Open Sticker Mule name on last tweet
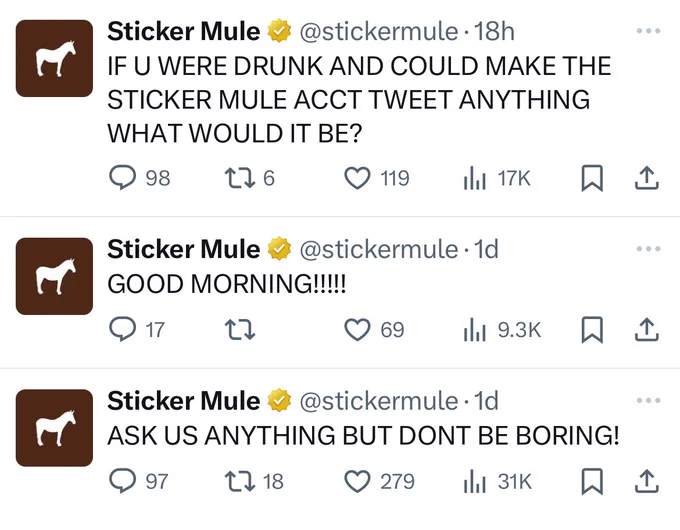The image size is (680, 530). pyautogui.click(x=183, y=401)
